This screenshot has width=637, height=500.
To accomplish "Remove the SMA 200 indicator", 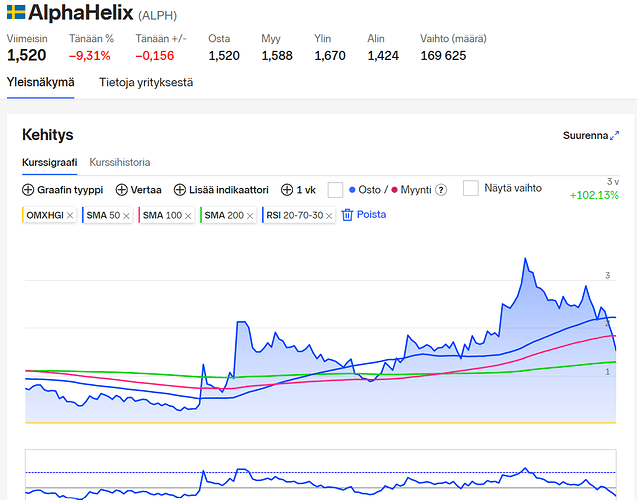I will [250, 216].
